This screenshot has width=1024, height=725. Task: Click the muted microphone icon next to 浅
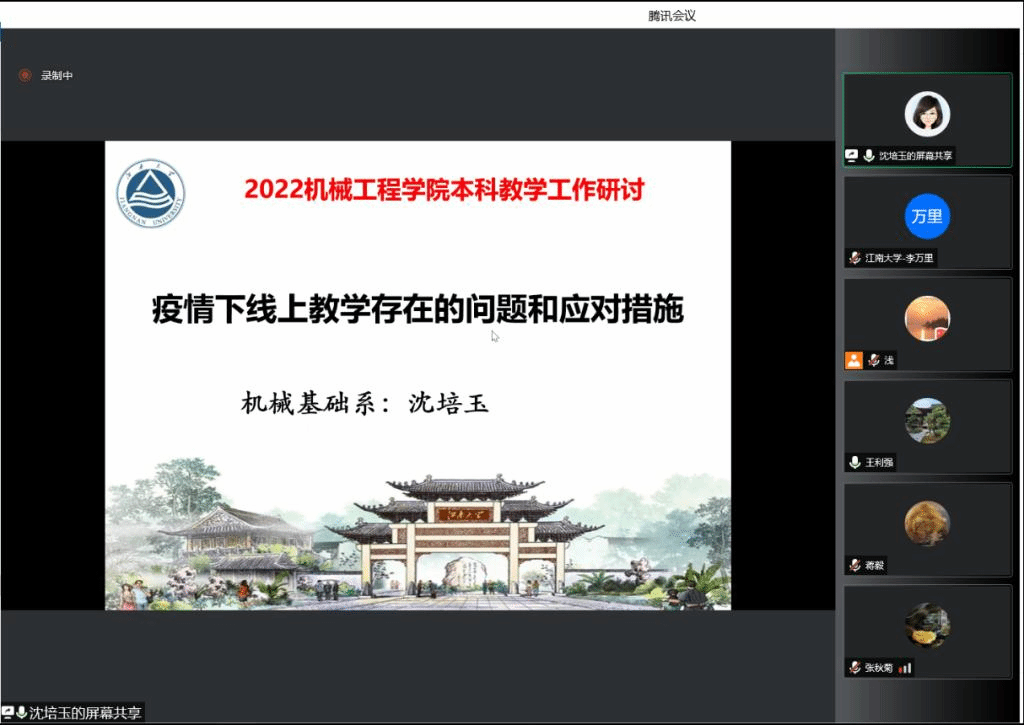coord(874,360)
